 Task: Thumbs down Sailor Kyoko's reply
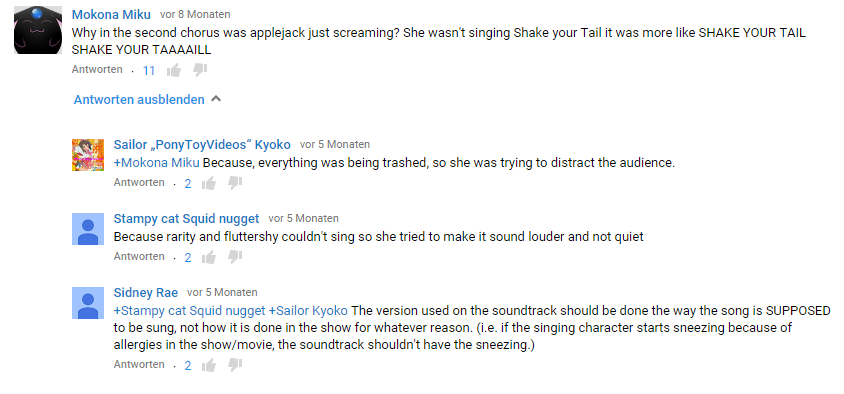[235, 184]
